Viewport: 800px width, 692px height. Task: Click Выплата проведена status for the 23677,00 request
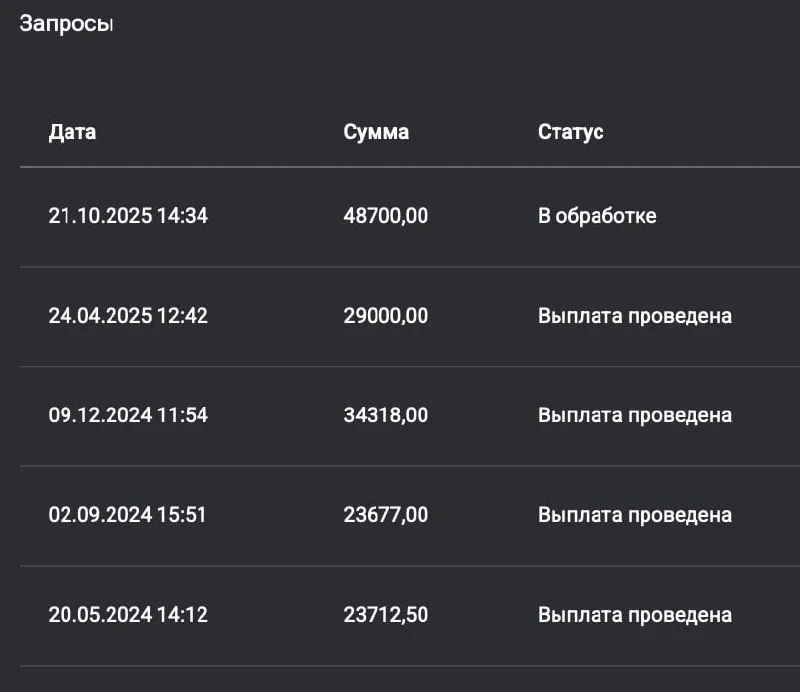pyautogui.click(x=634, y=515)
